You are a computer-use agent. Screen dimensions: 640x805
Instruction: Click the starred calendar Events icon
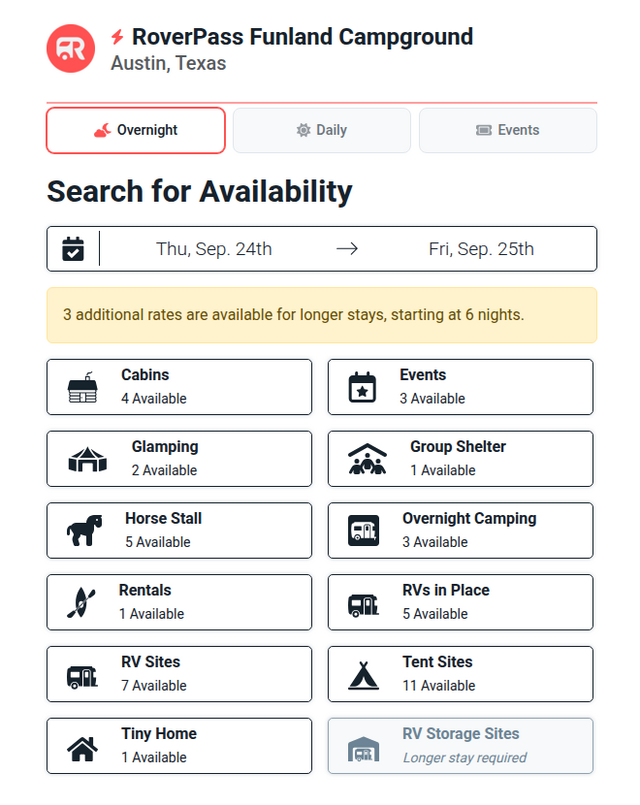click(x=362, y=387)
